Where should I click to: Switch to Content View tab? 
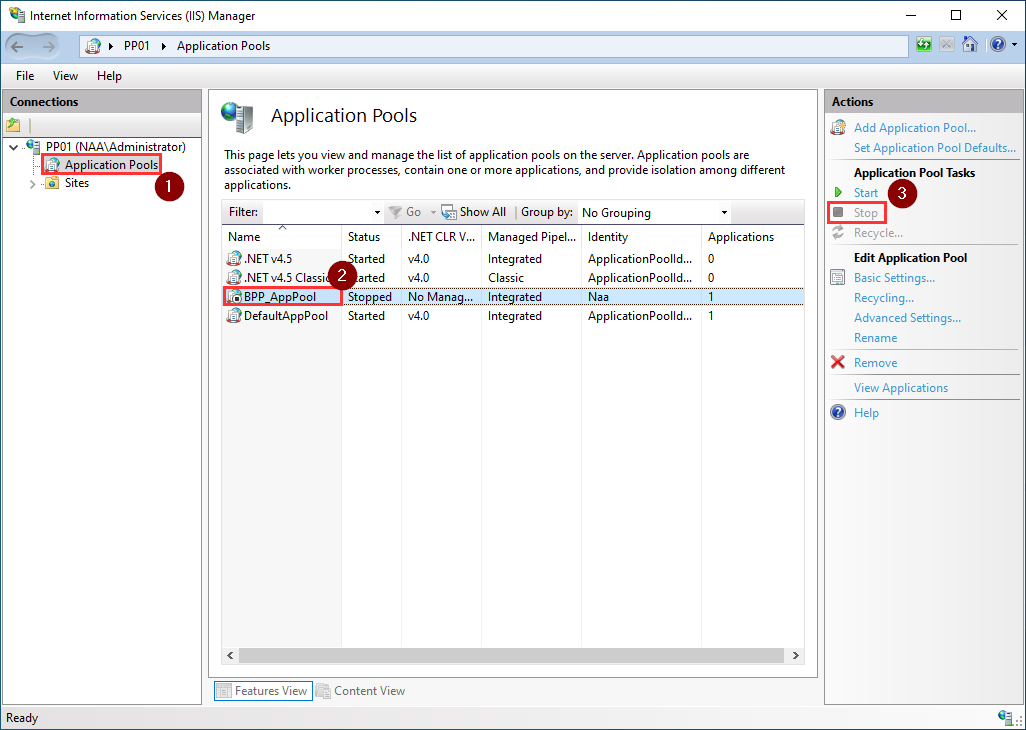(x=361, y=691)
